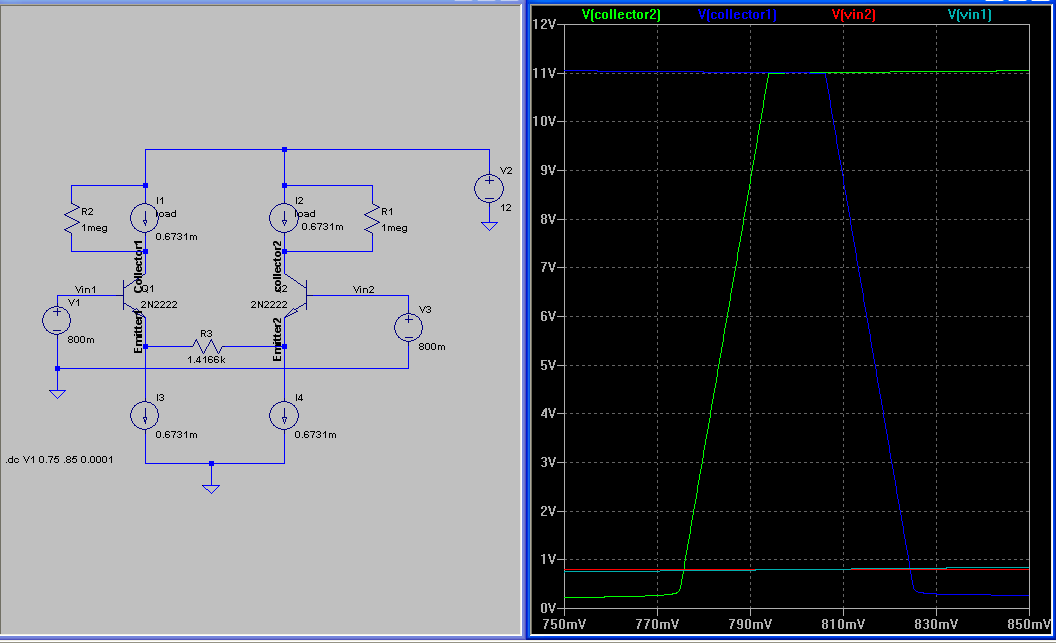Viewport: 1056px width, 643px height.
Task: Click the 750mV label on the horizontal axis
Action: tap(564, 624)
